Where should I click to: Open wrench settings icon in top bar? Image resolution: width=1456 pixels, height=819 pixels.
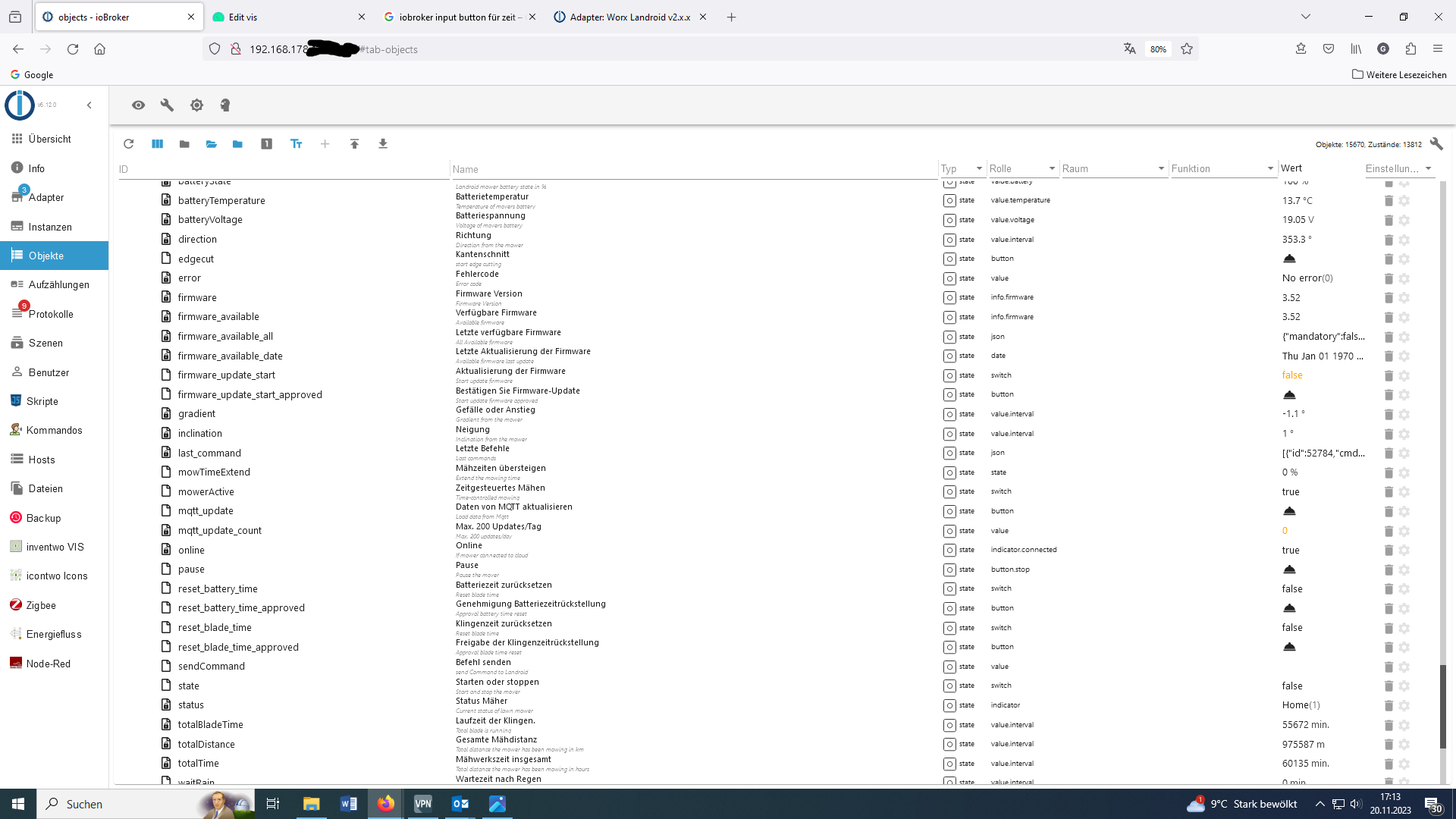pos(167,105)
